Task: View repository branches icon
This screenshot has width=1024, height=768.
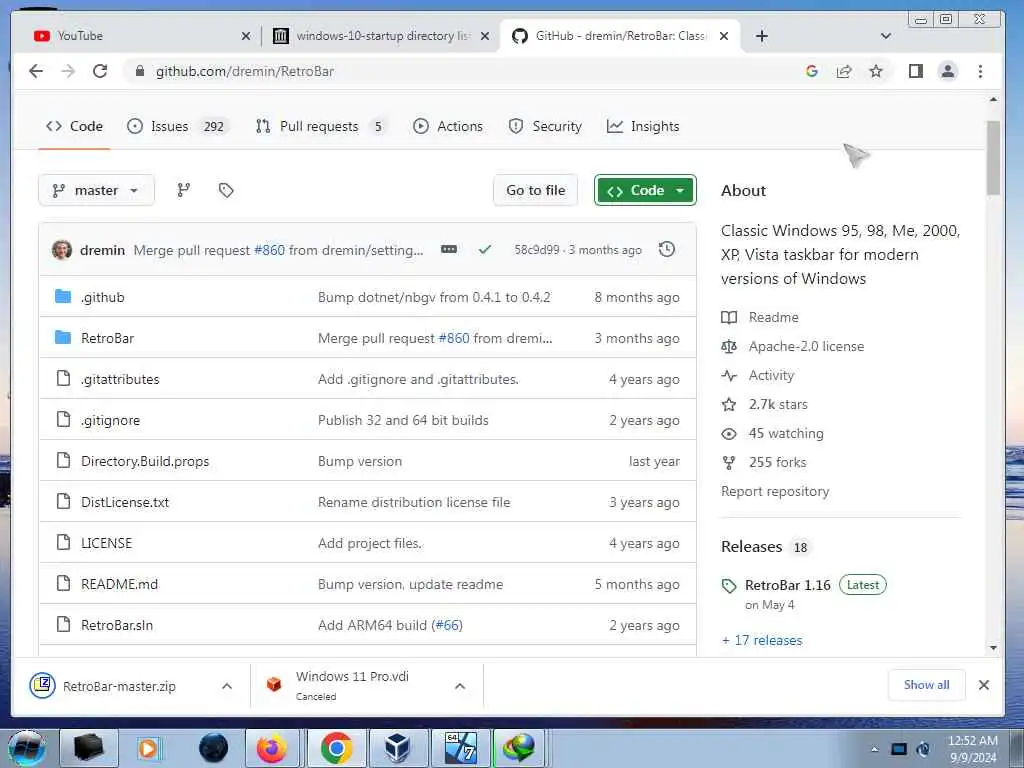Action: click(x=184, y=190)
